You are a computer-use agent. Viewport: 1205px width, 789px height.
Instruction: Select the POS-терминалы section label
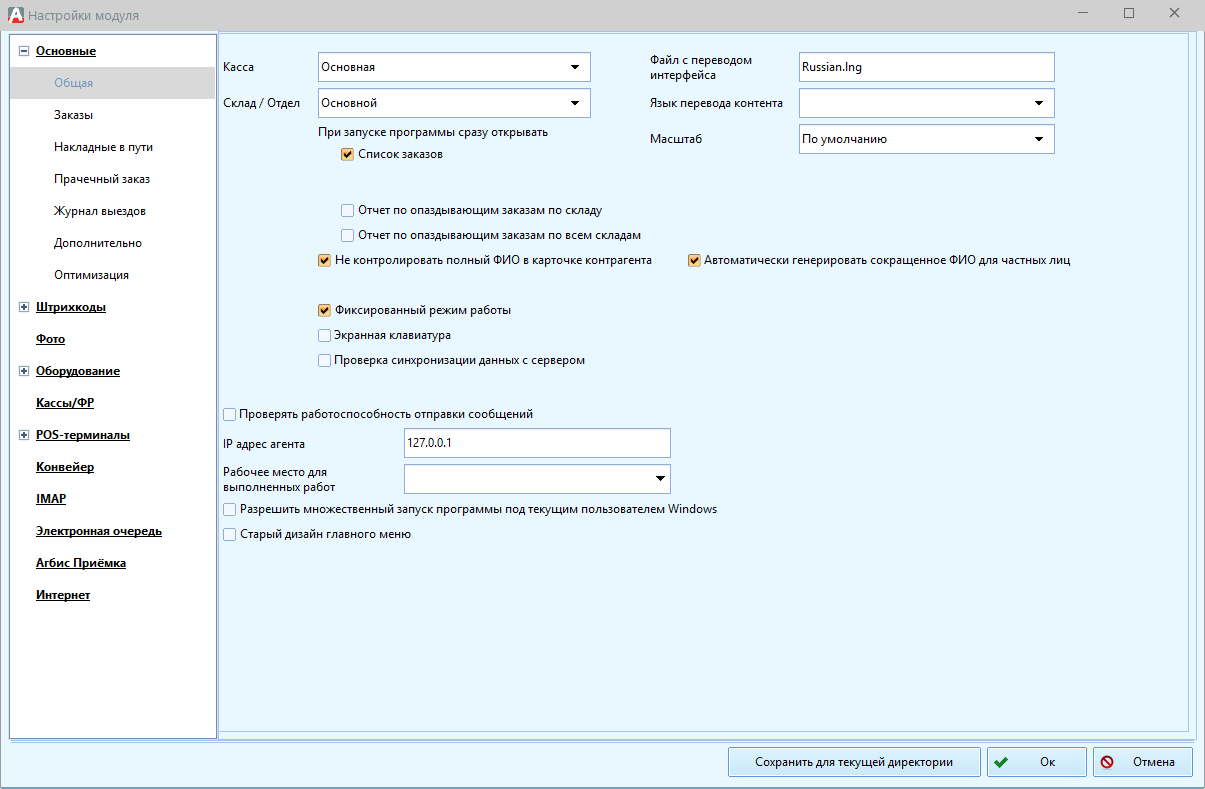pos(83,435)
